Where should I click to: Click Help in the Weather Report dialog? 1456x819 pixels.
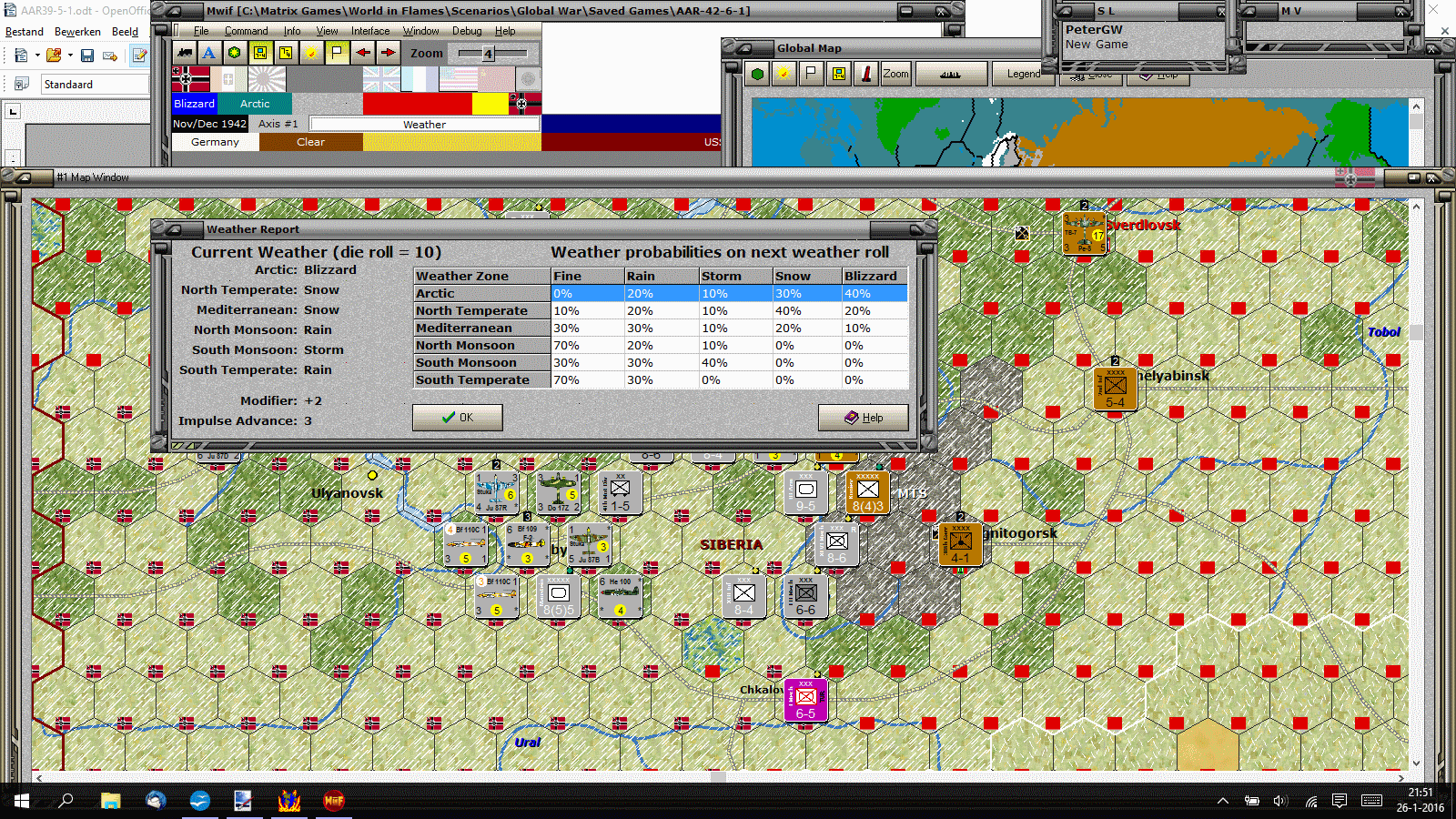pyautogui.click(x=863, y=418)
